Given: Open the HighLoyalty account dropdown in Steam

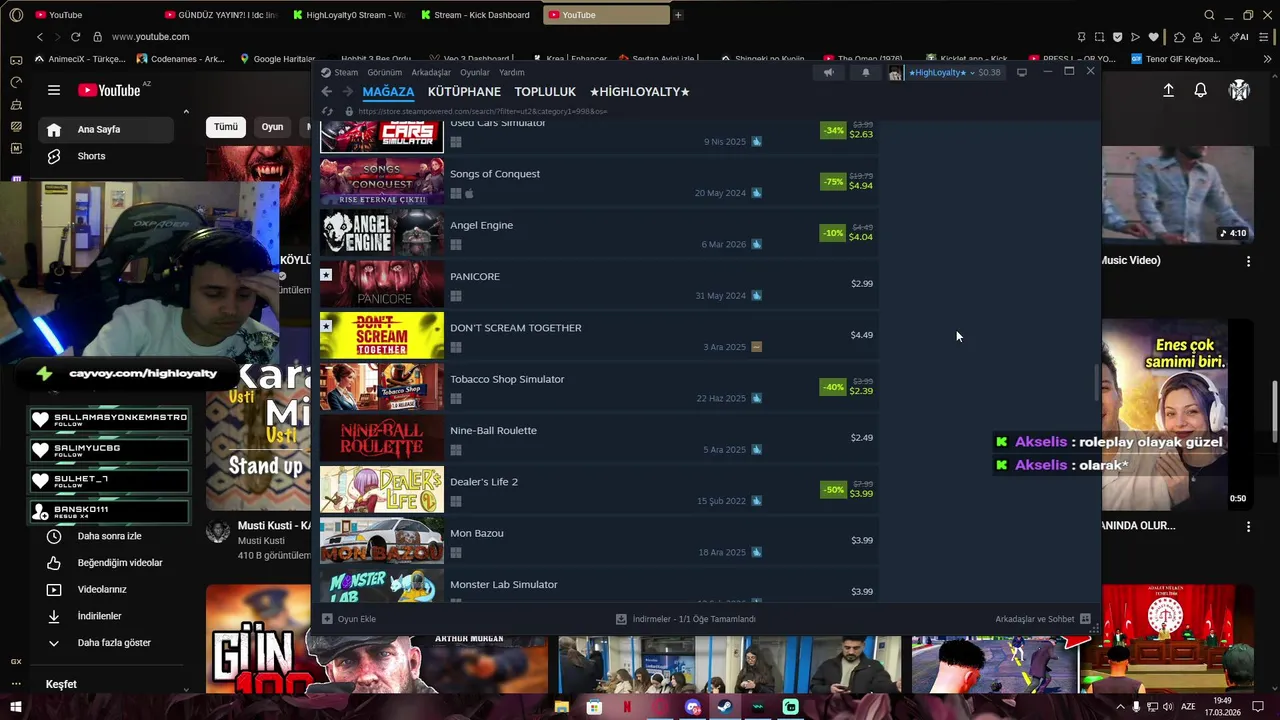Looking at the screenshot, I should point(940,72).
